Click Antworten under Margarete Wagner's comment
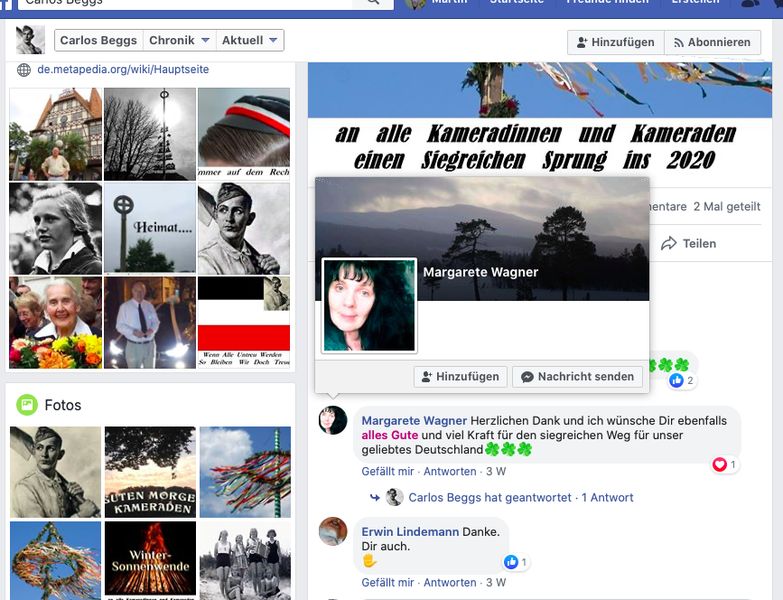Image resolution: width=783 pixels, height=600 pixels. coord(448,471)
